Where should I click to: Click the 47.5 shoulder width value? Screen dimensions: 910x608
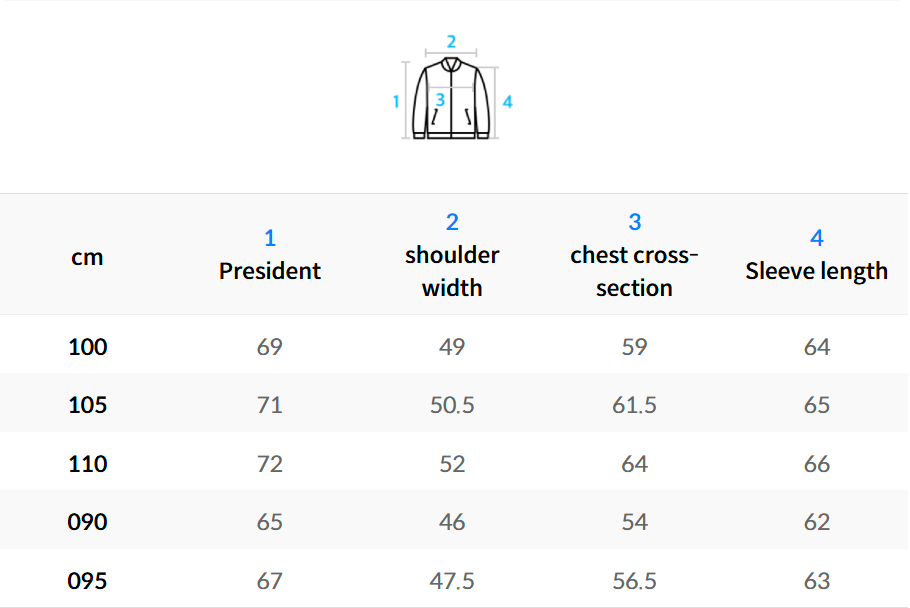[x=452, y=581]
